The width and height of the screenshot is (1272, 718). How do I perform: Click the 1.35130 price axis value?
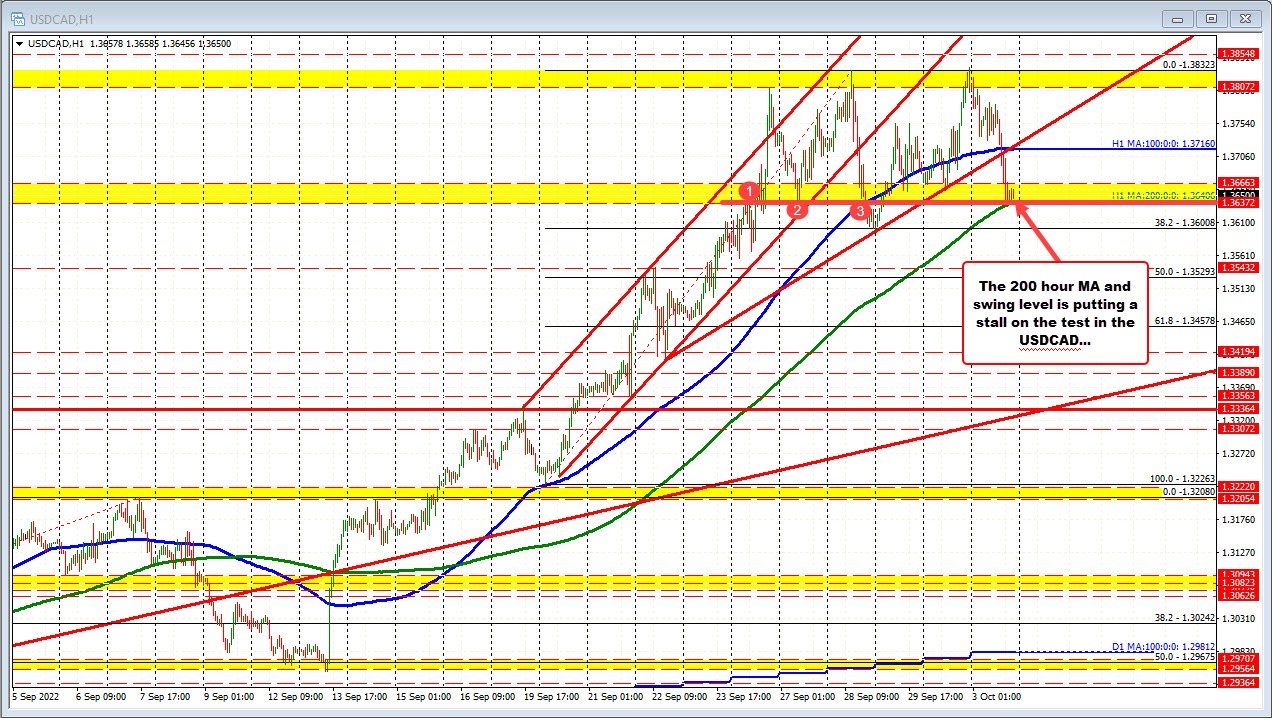pos(1240,288)
